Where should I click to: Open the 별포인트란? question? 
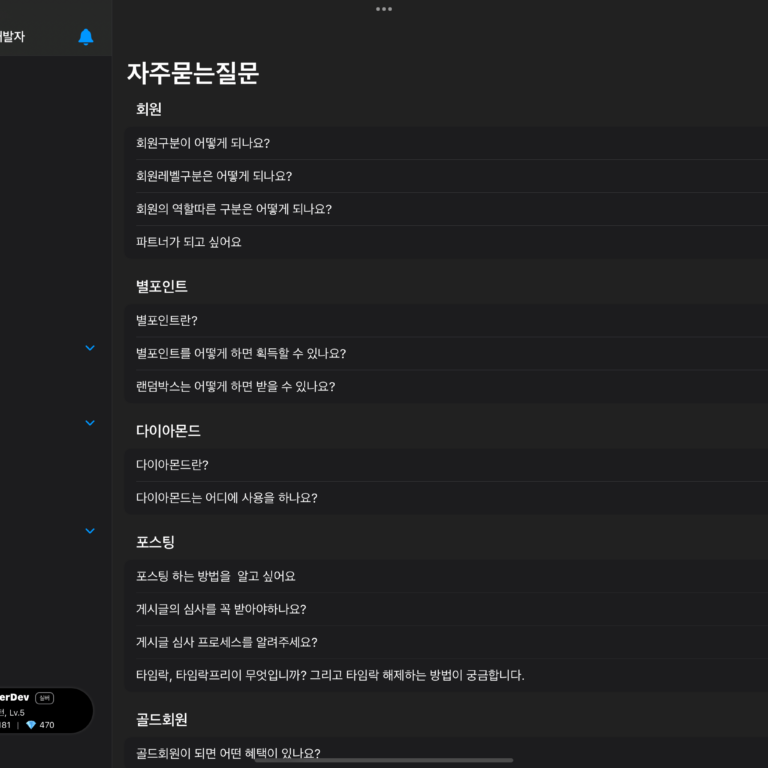[x=167, y=320]
